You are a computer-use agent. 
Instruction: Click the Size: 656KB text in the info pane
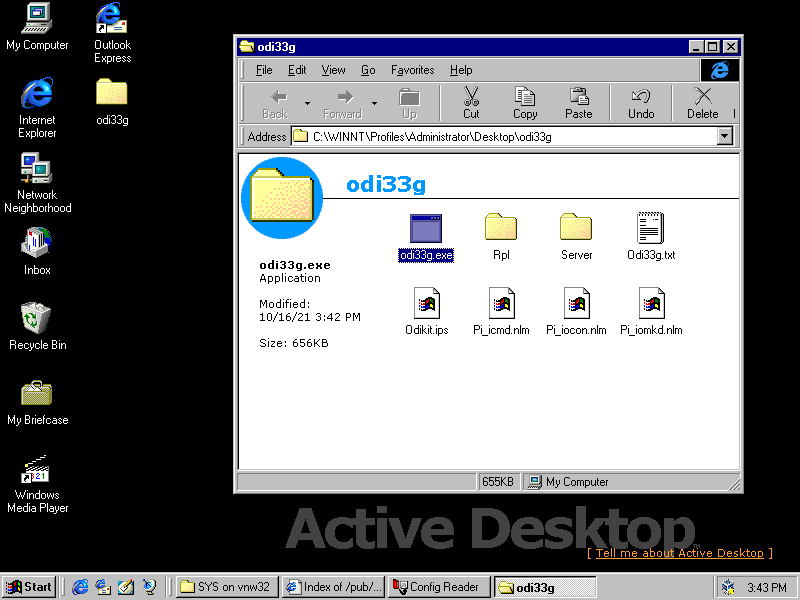tap(294, 343)
